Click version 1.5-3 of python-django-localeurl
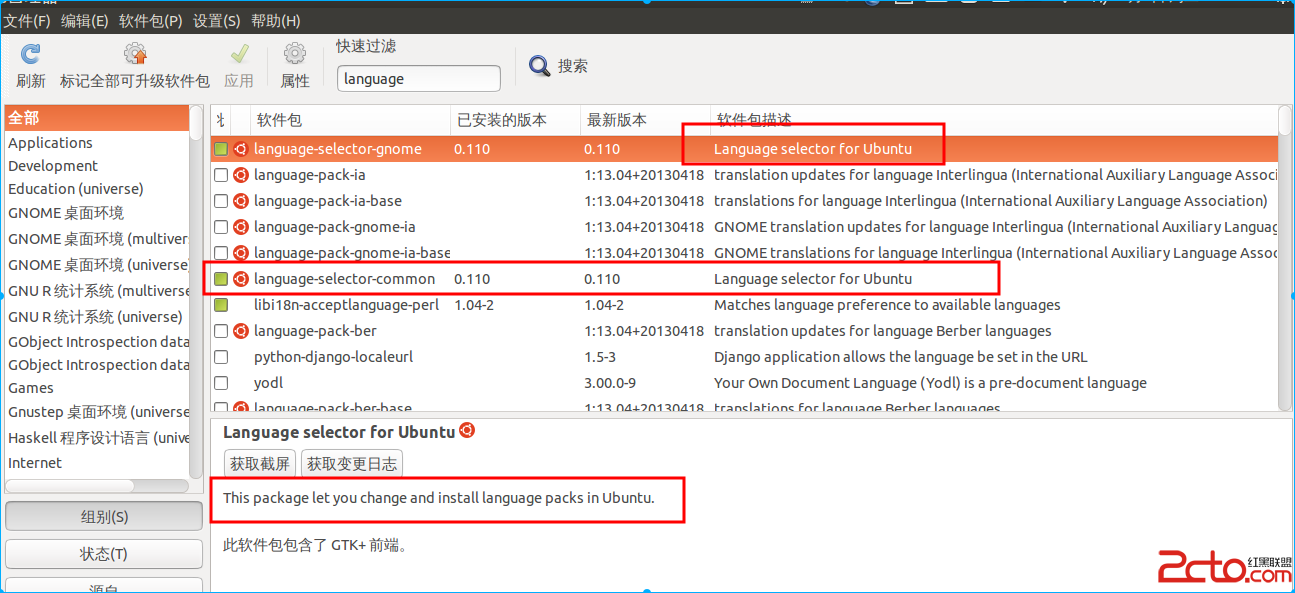 point(600,357)
